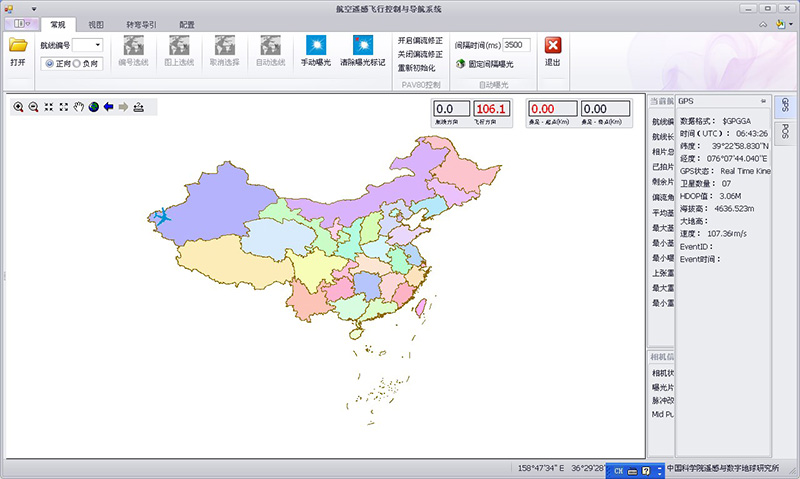
Task: Switch to the 视图 ribbon tab
Action: (x=95, y=24)
